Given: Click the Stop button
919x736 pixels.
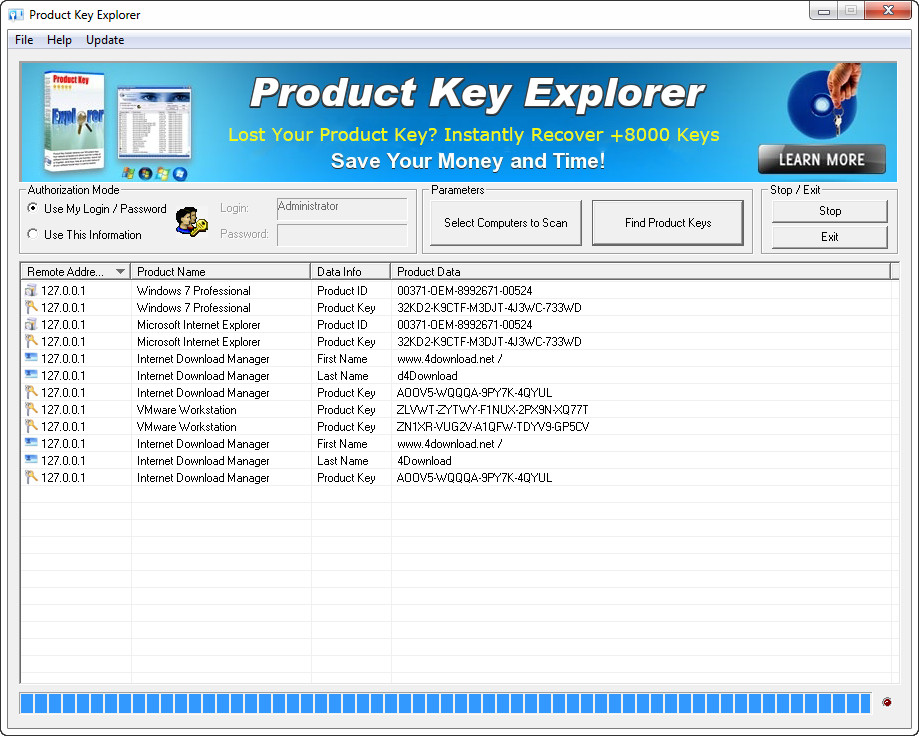Looking at the screenshot, I should [830, 211].
